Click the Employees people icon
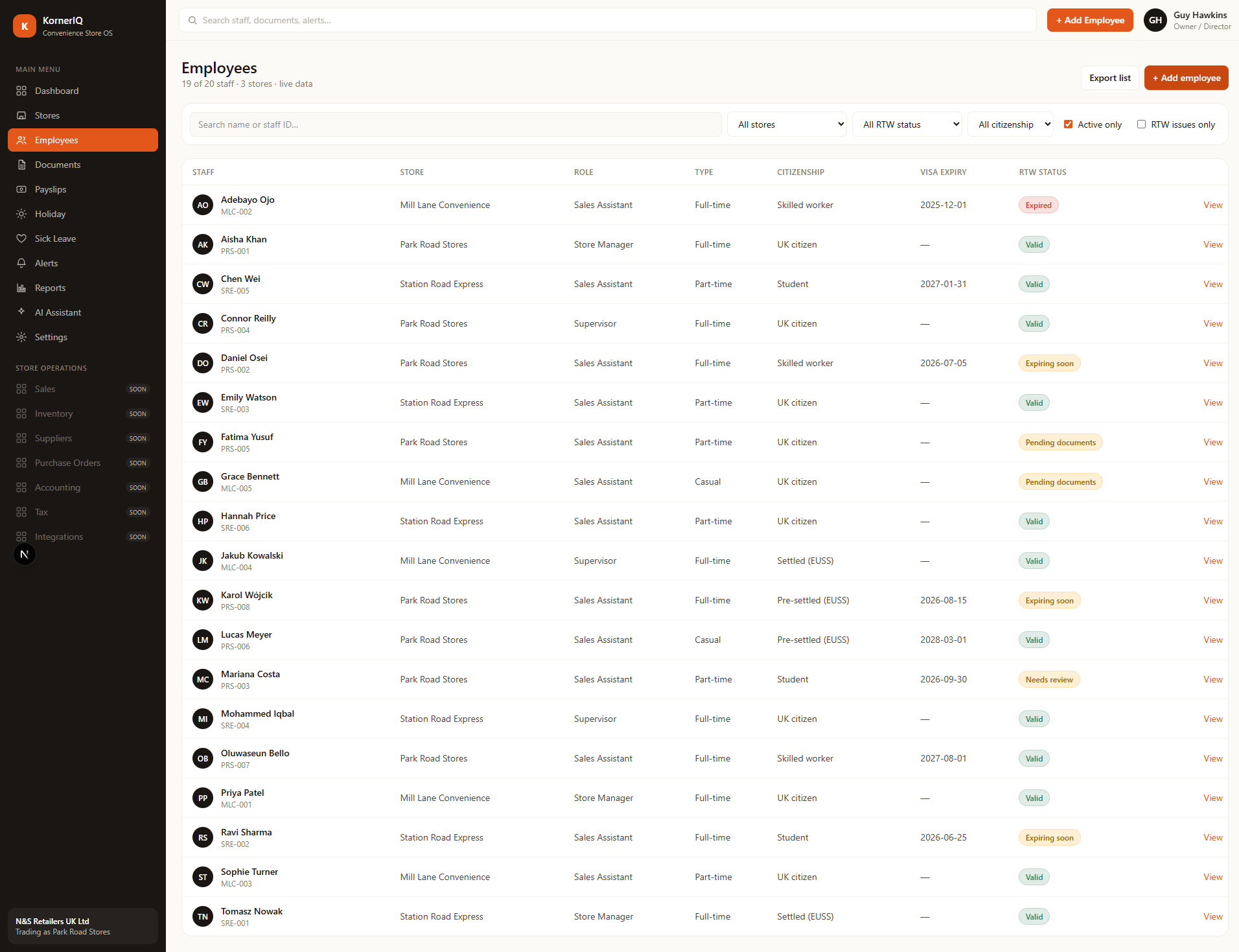The width and height of the screenshot is (1239, 952). point(21,140)
